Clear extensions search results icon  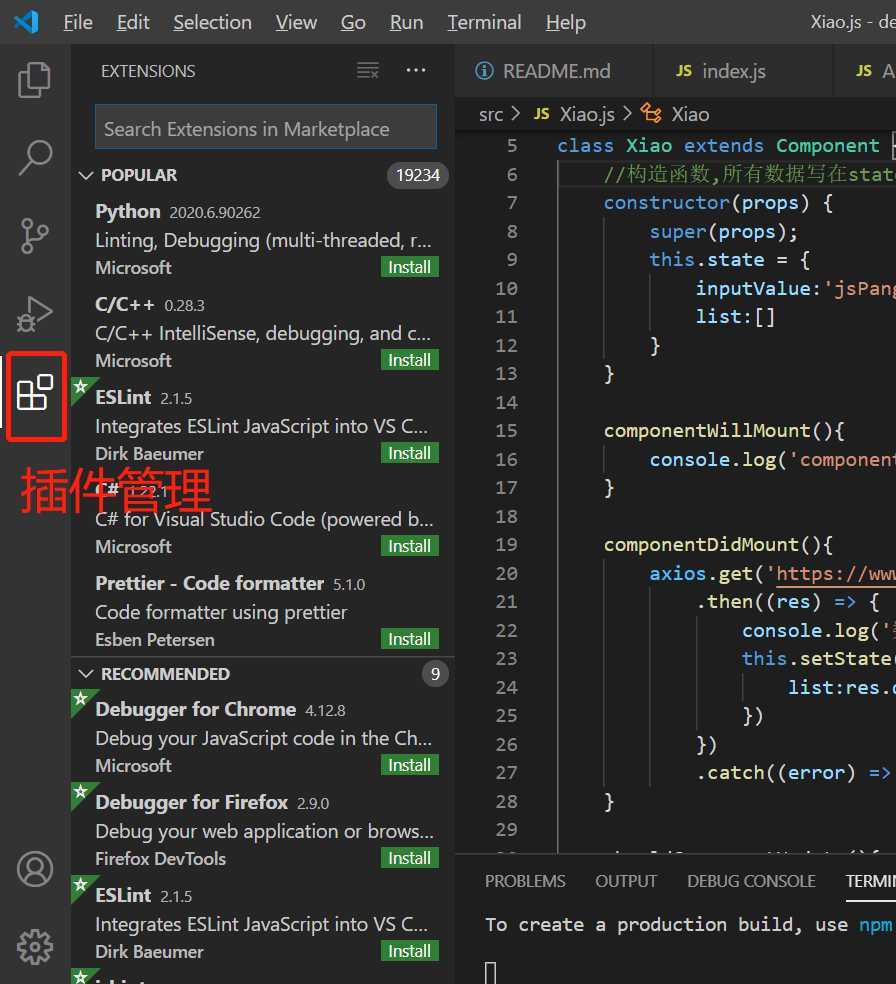tap(368, 70)
